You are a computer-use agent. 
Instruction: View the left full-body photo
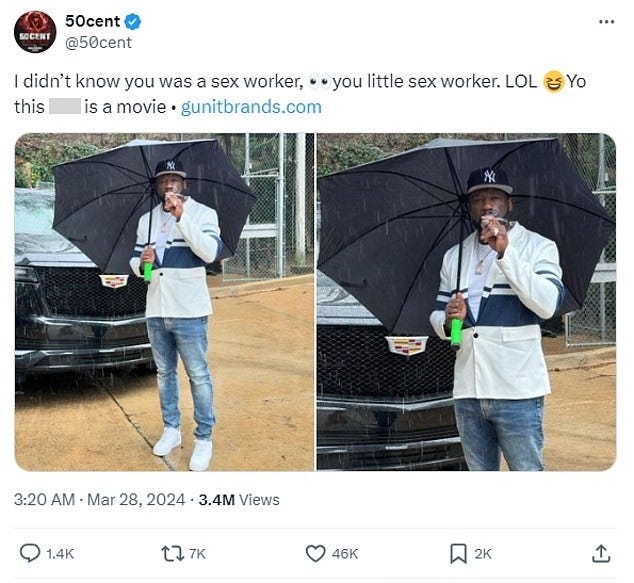click(164, 302)
